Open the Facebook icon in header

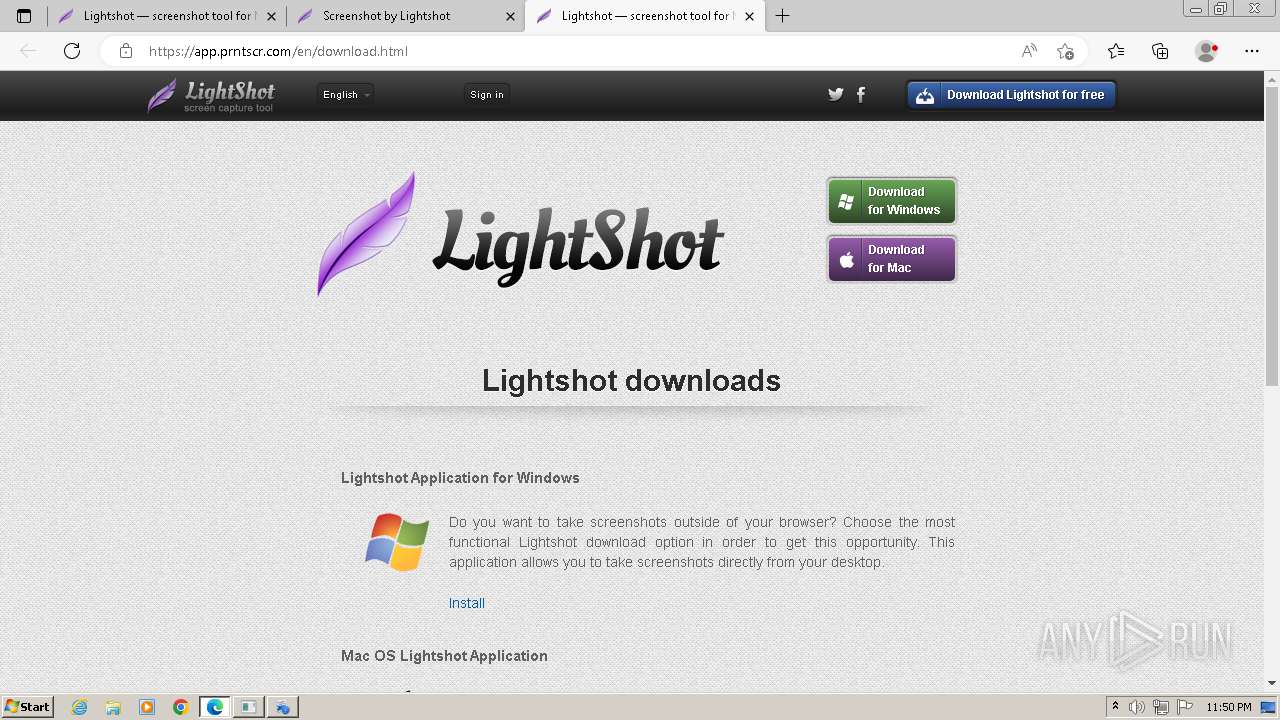861,94
